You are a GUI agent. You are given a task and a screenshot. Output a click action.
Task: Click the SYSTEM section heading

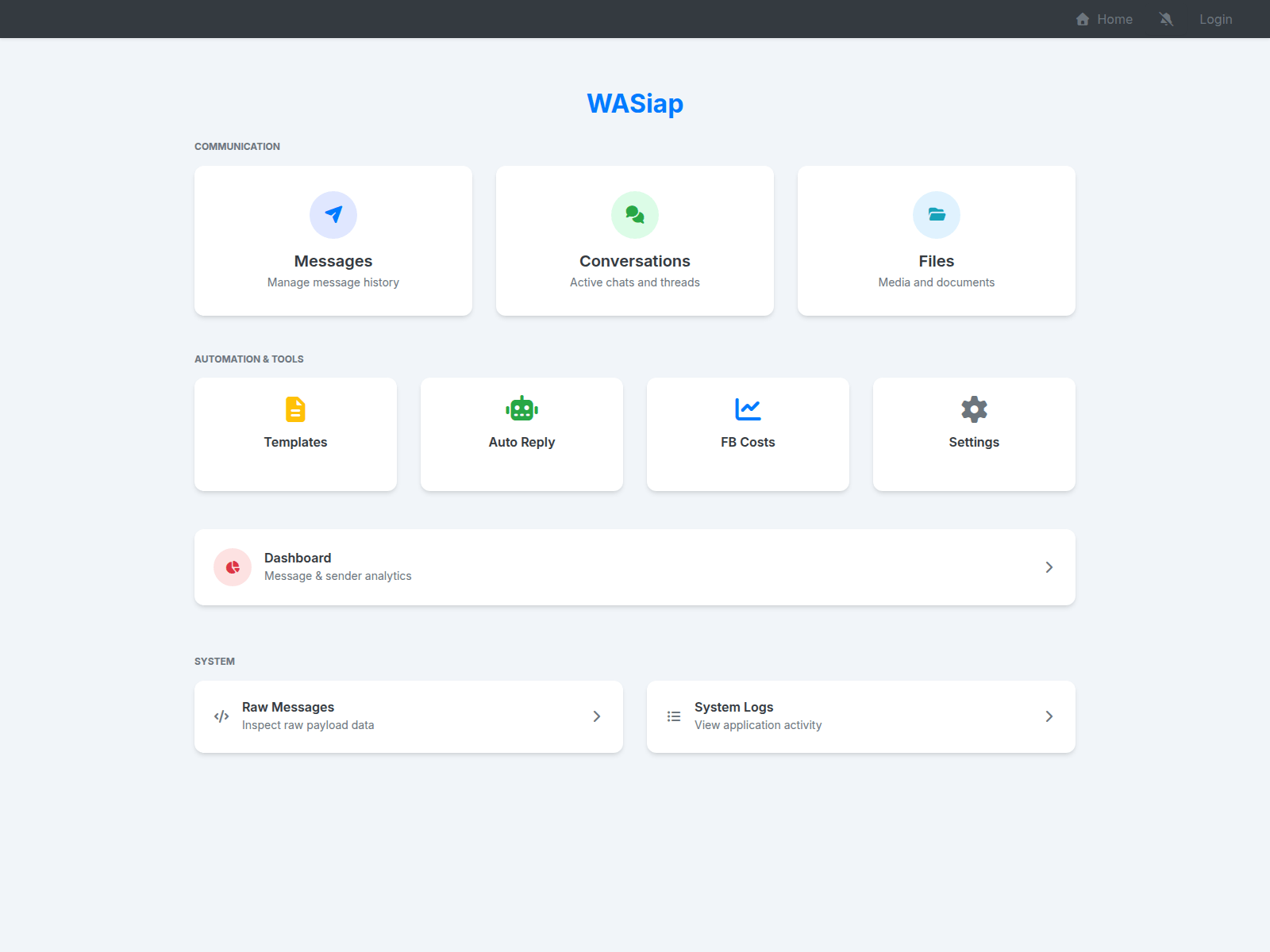214,662
